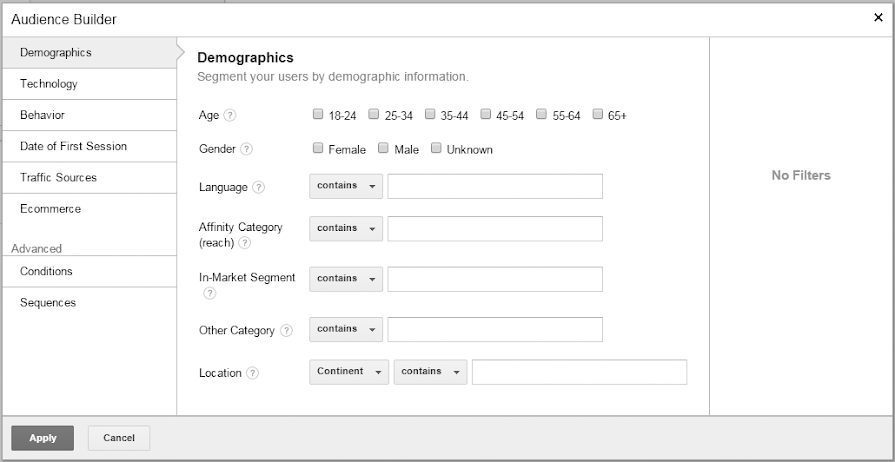Close the Audience Builder dialog
Viewport: 895px width, 462px height.
coord(878,18)
